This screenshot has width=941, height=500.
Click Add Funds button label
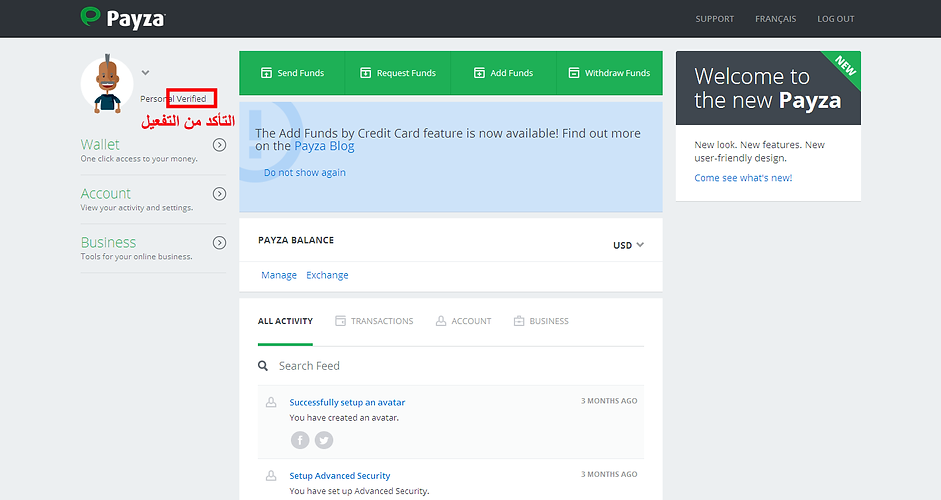[x=512, y=73]
